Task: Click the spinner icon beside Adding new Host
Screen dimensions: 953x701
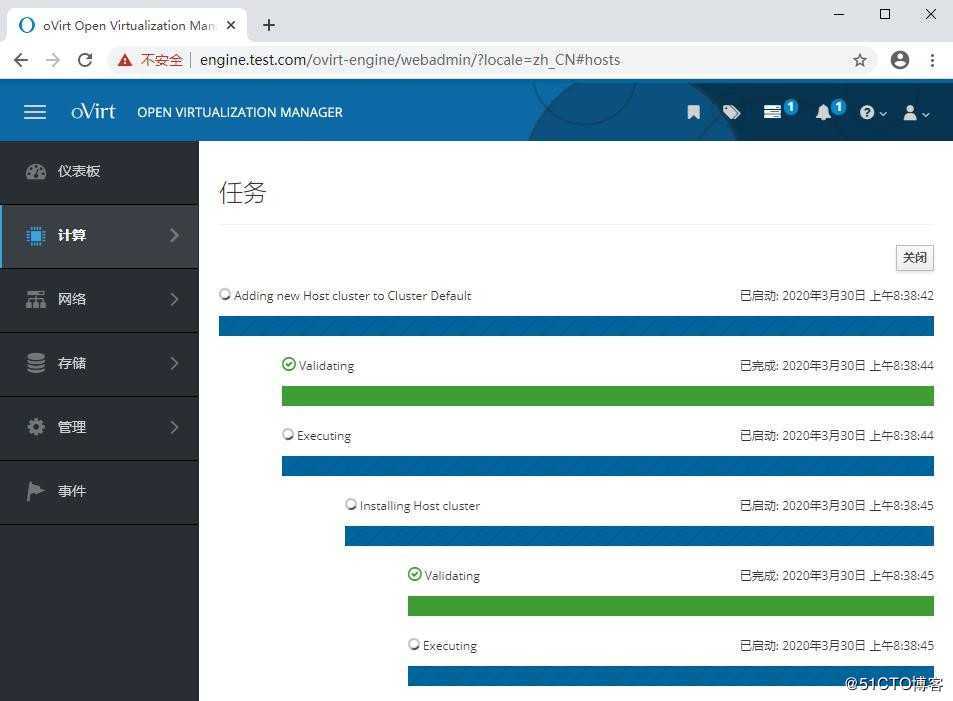Action: [225, 294]
